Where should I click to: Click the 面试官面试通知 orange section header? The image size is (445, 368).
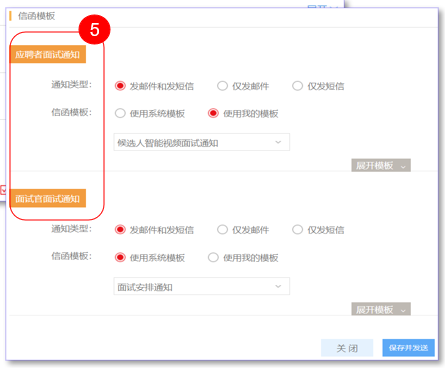tap(48, 198)
